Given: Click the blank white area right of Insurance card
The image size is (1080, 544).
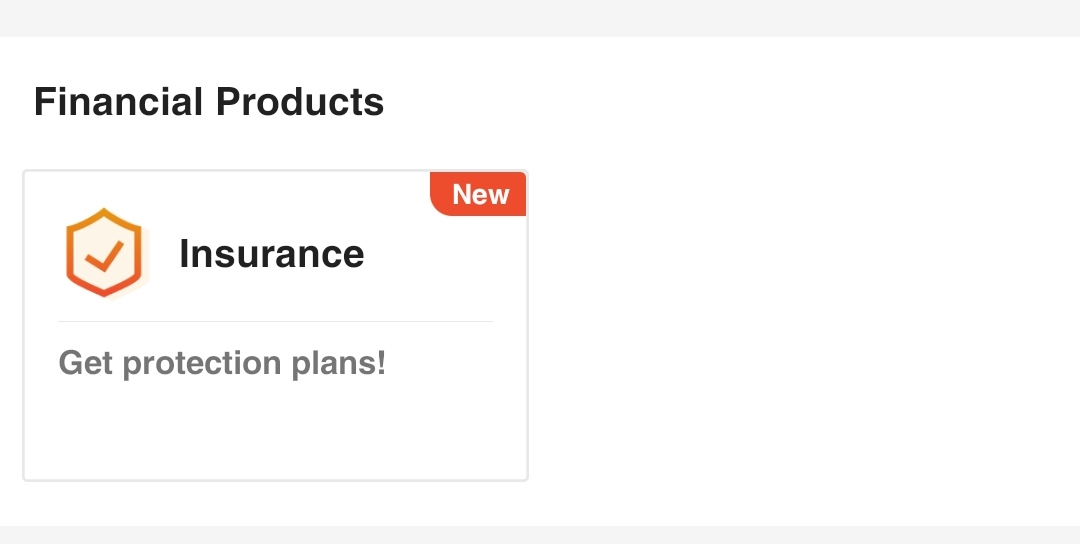Looking at the screenshot, I should (800, 320).
